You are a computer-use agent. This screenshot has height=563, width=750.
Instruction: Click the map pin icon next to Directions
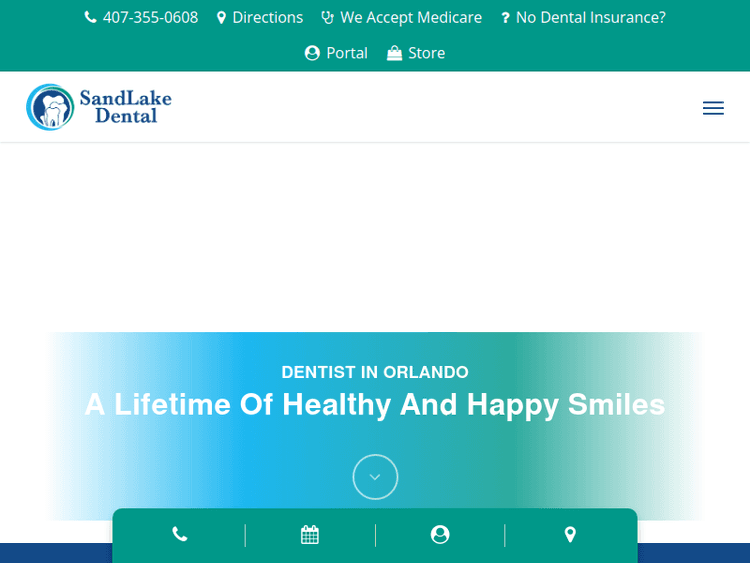[x=221, y=18]
